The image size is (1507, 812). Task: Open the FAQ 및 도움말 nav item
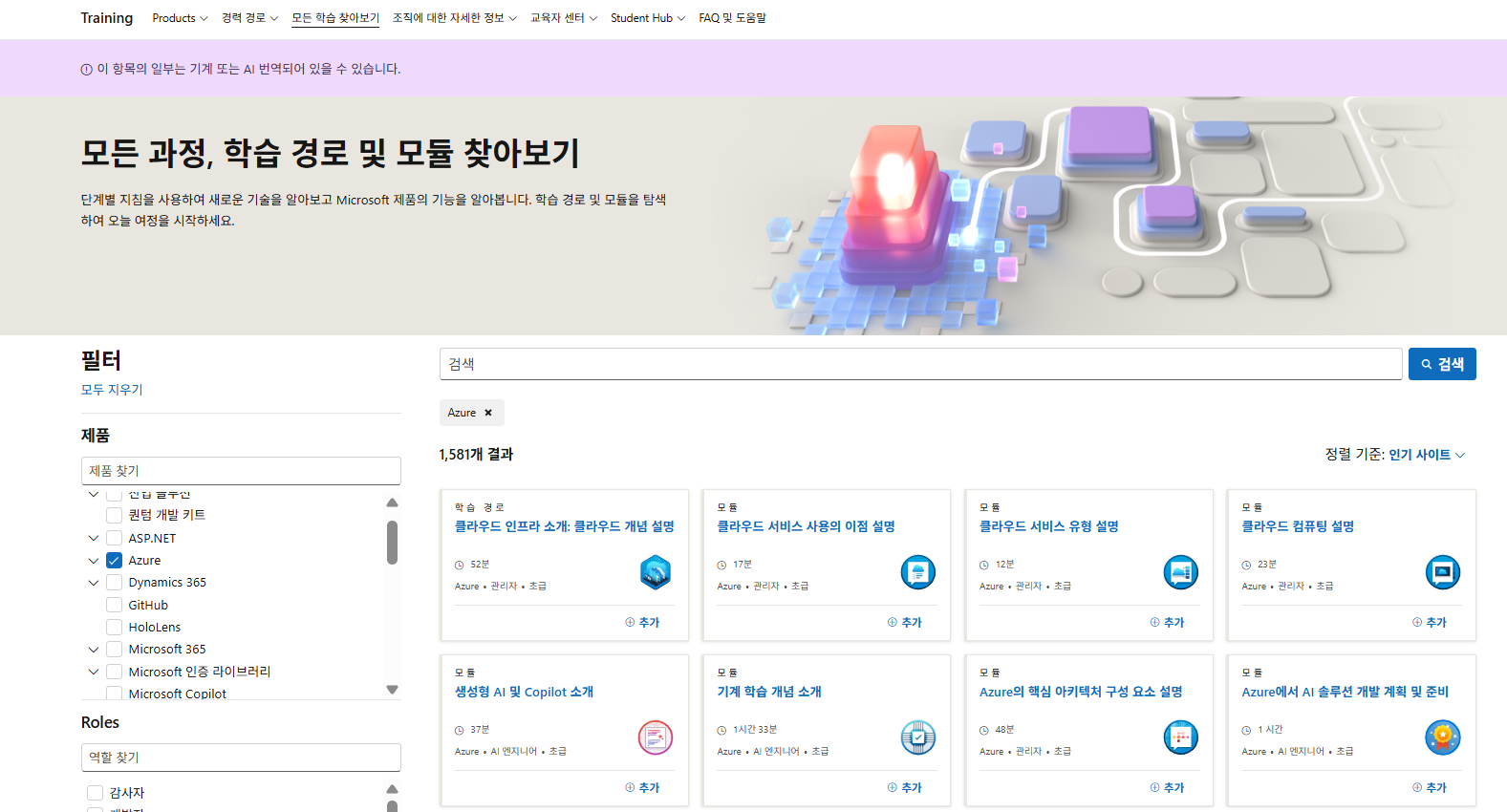[732, 18]
